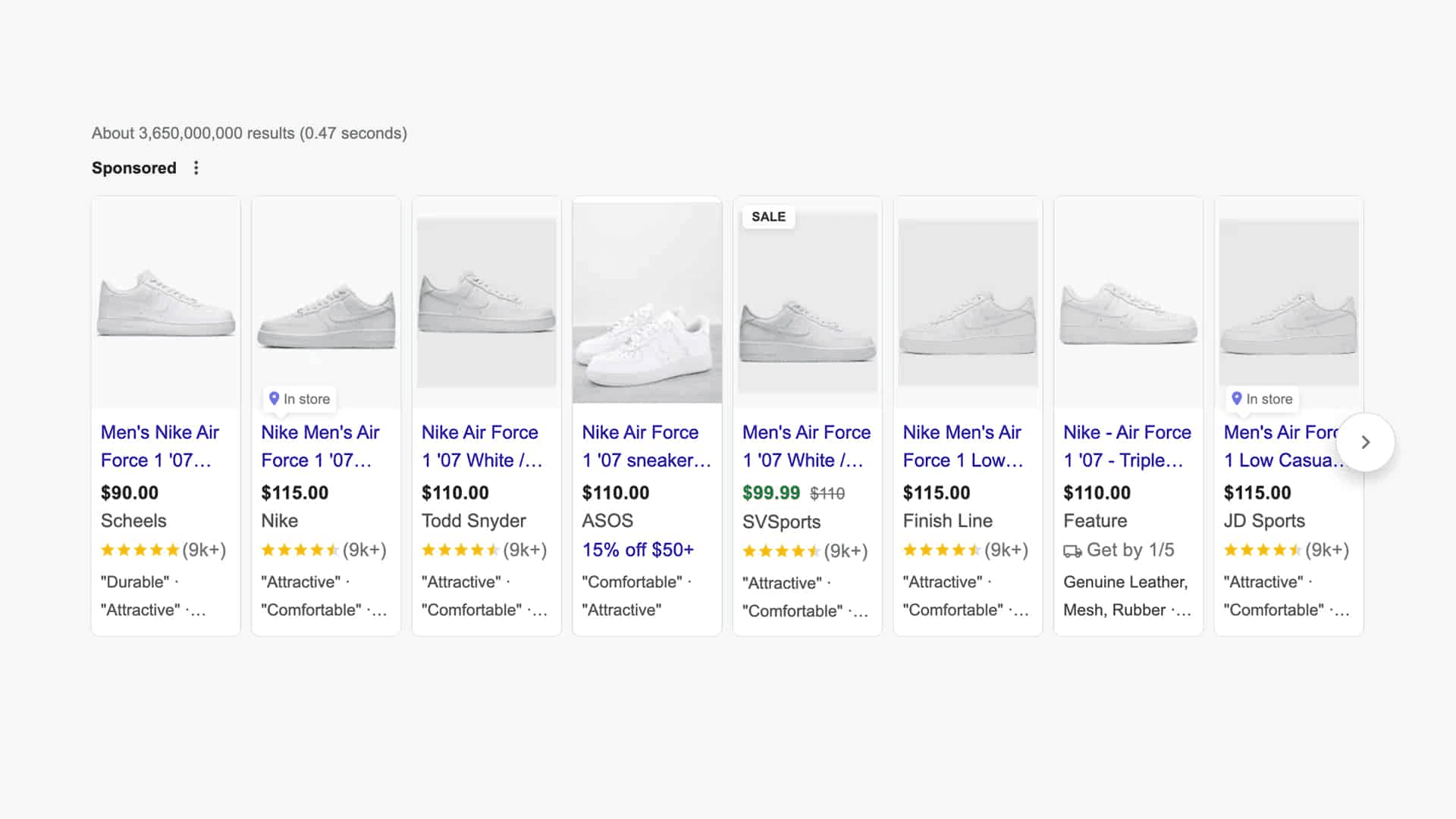Select the ASOS sneaker photo

647,301
